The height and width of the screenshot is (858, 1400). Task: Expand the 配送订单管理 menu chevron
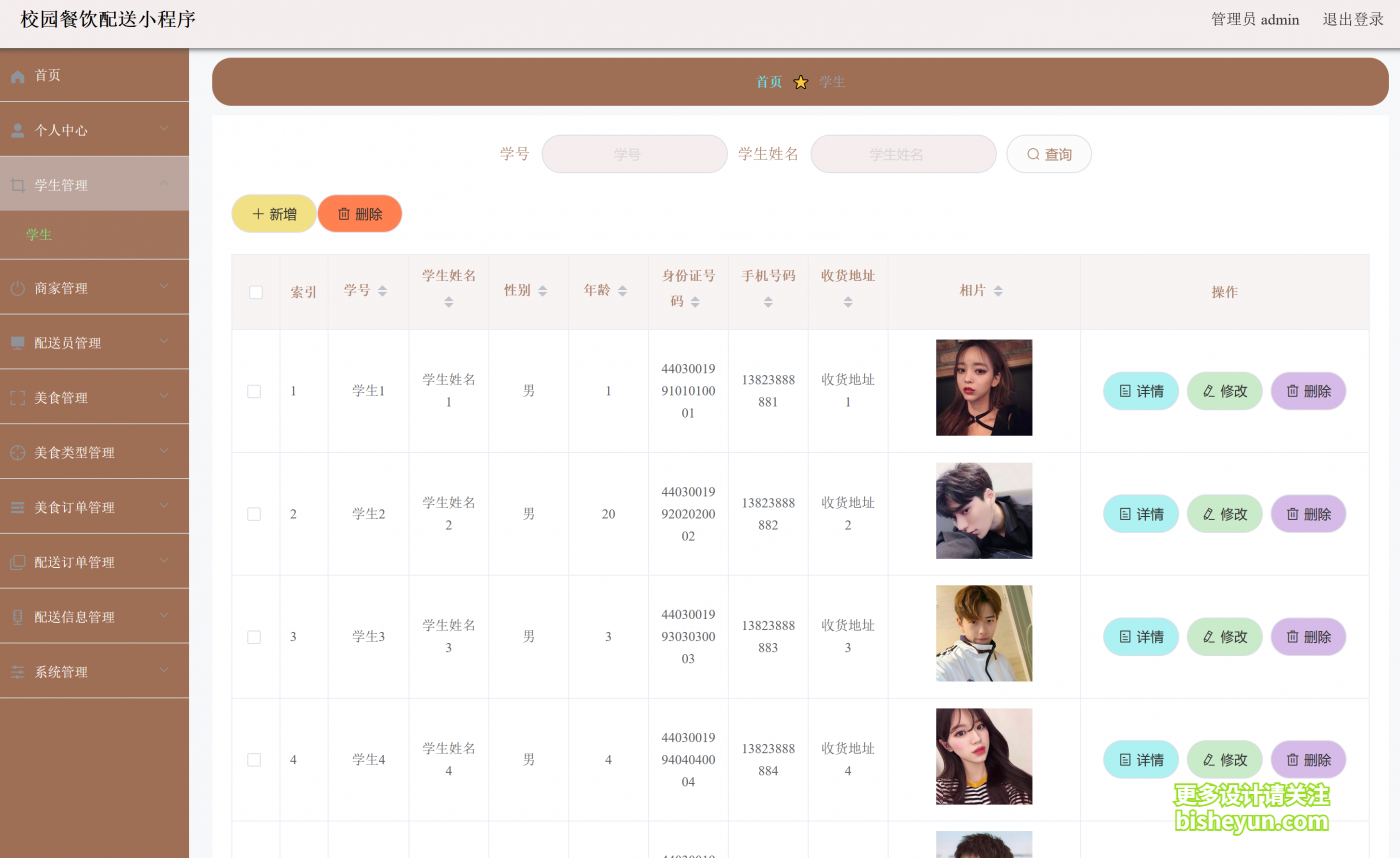[164, 561]
